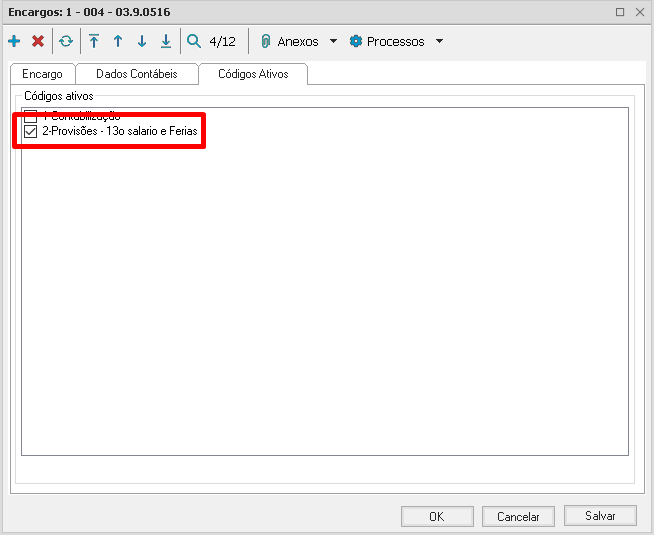The height and width of the screenshot is (535, 654).
Task: Go to the previous record
Action: click(x=118, y=41)
